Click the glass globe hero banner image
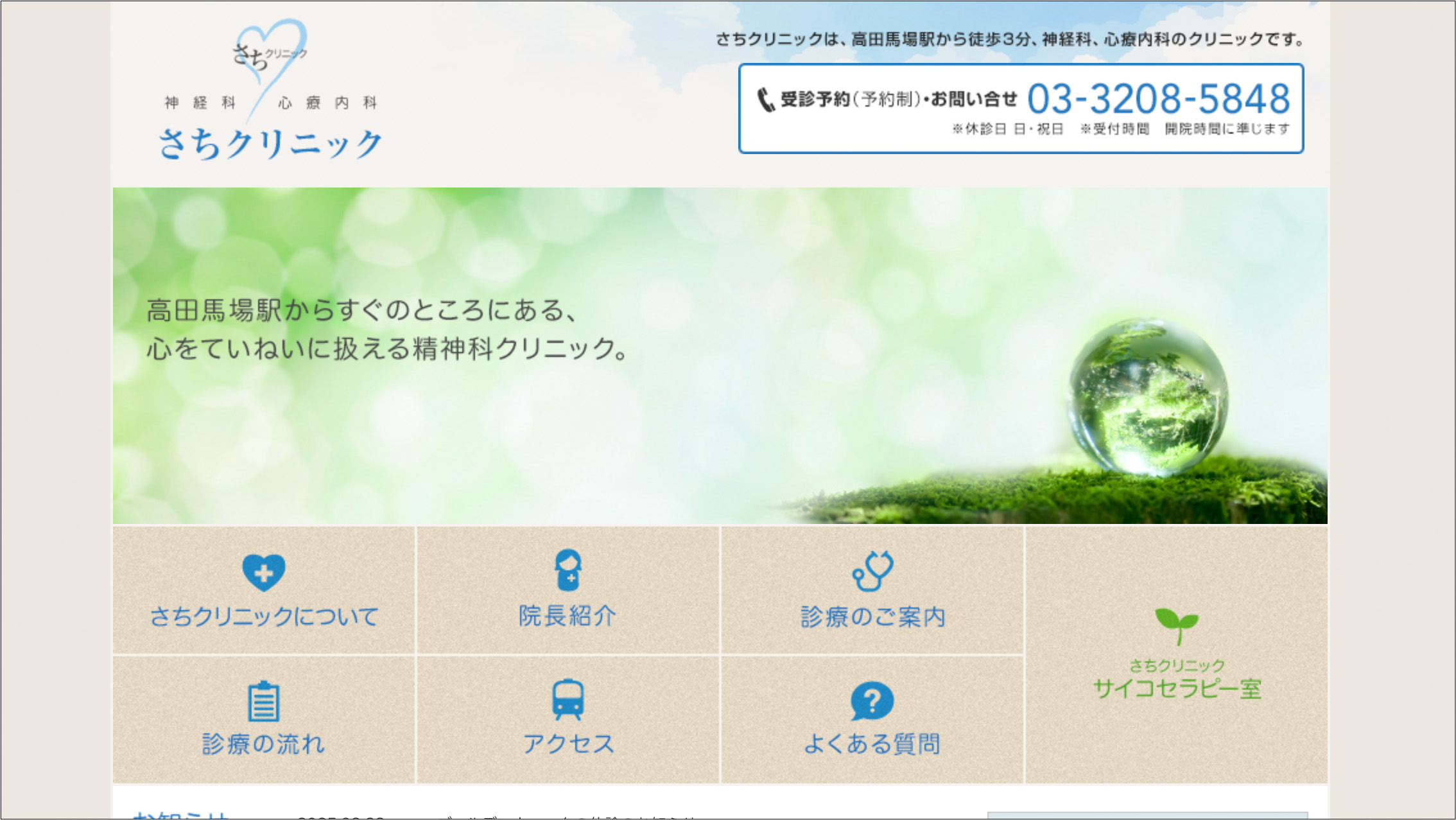This screenshot has height=820, width=1456. pos(720,355)
